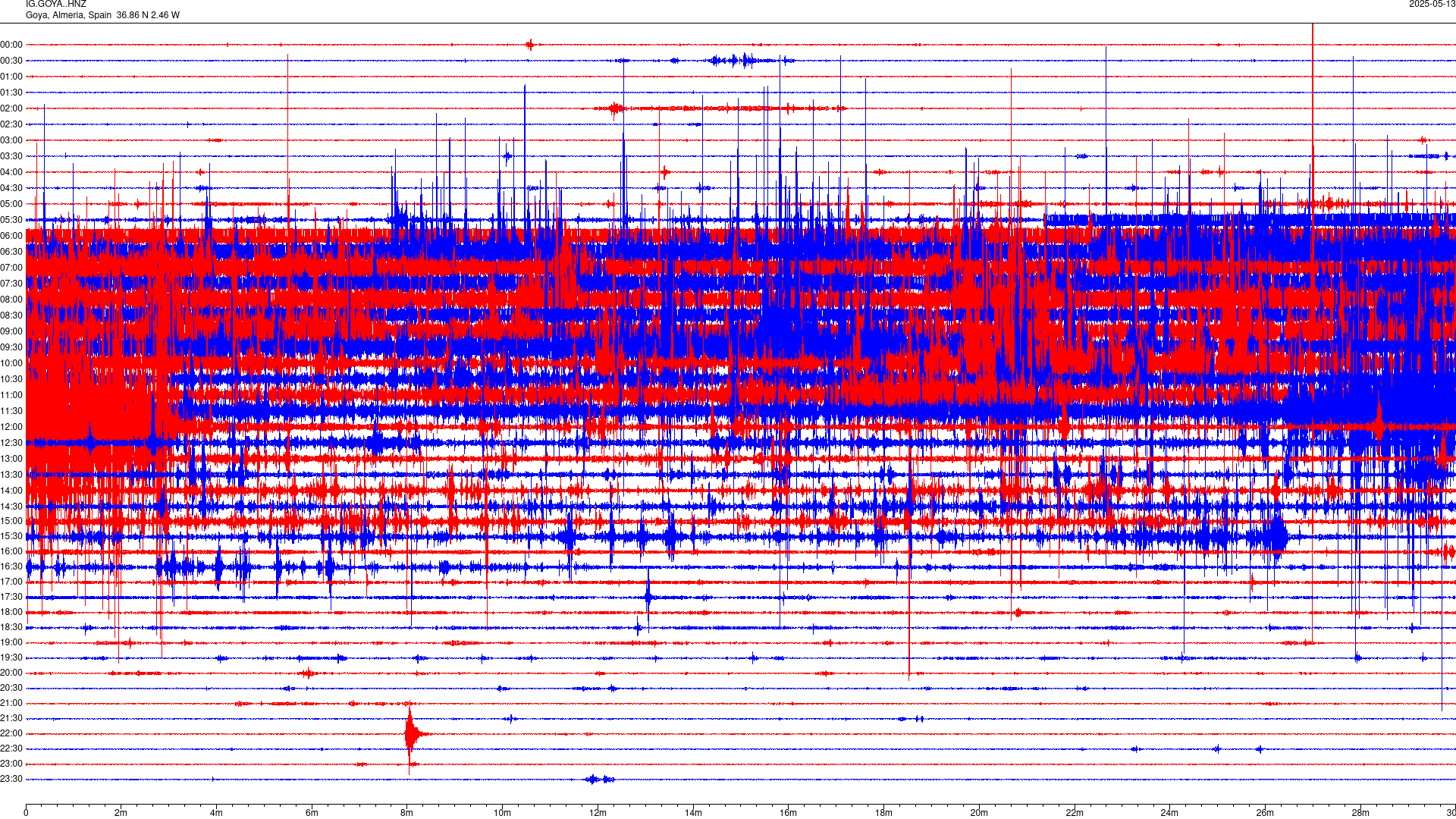This screenshot has height=819, width=1456.
Task: Click the 14m axis tick label
Action: tap(693, 813)
